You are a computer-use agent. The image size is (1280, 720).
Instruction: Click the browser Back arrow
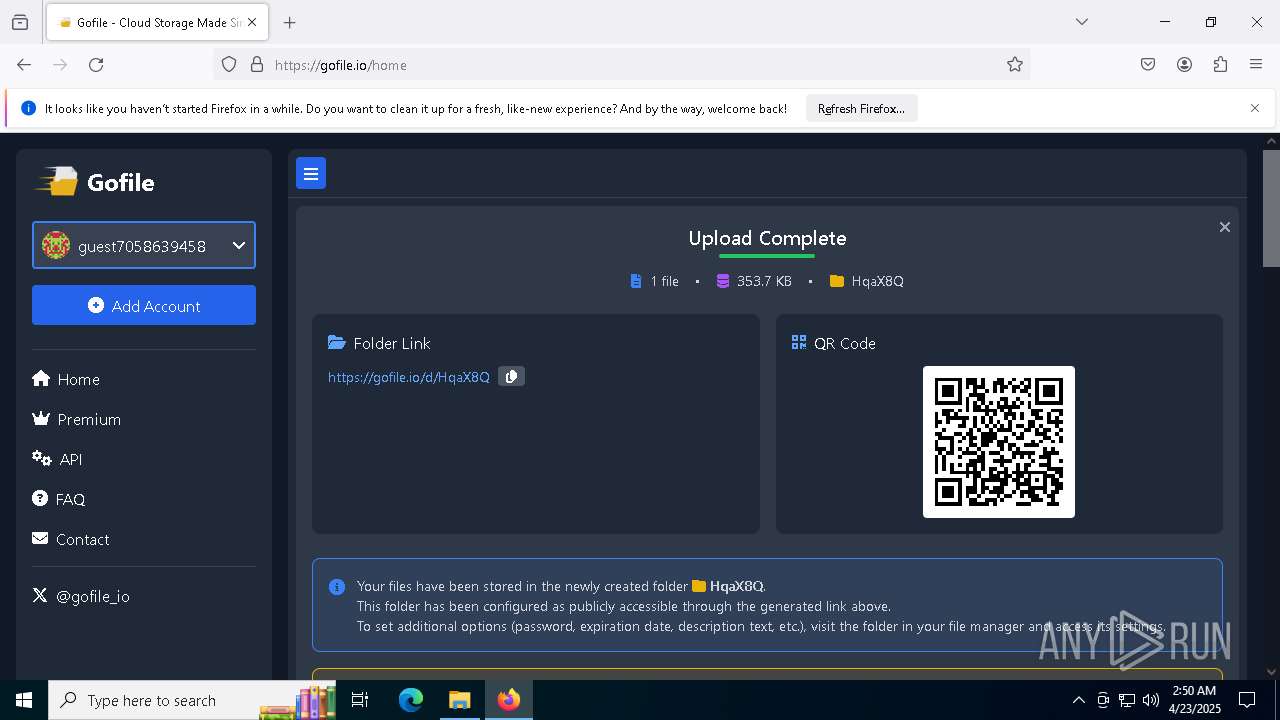(24, 65)
